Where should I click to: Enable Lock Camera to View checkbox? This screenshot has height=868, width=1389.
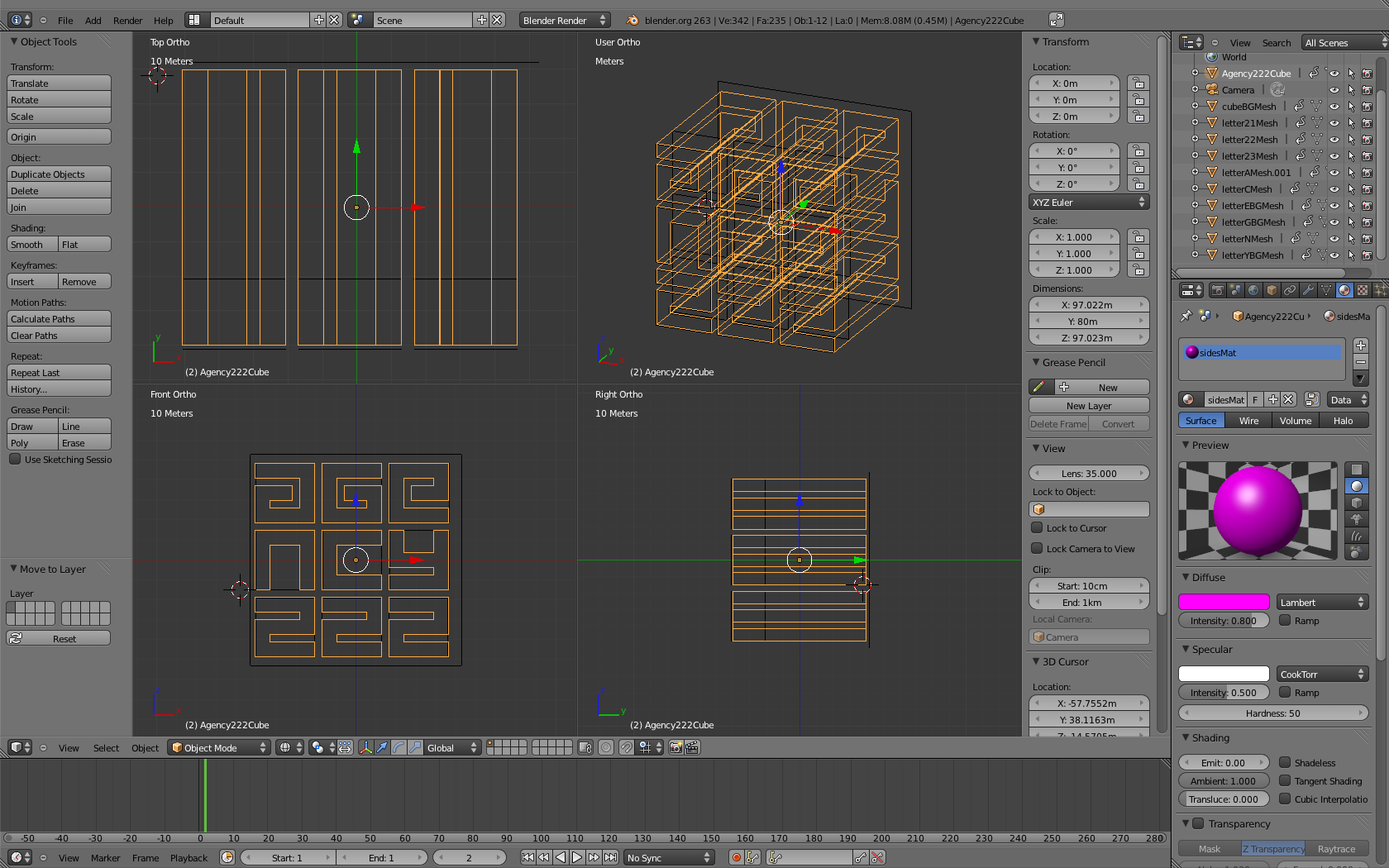coord(1037,548)
